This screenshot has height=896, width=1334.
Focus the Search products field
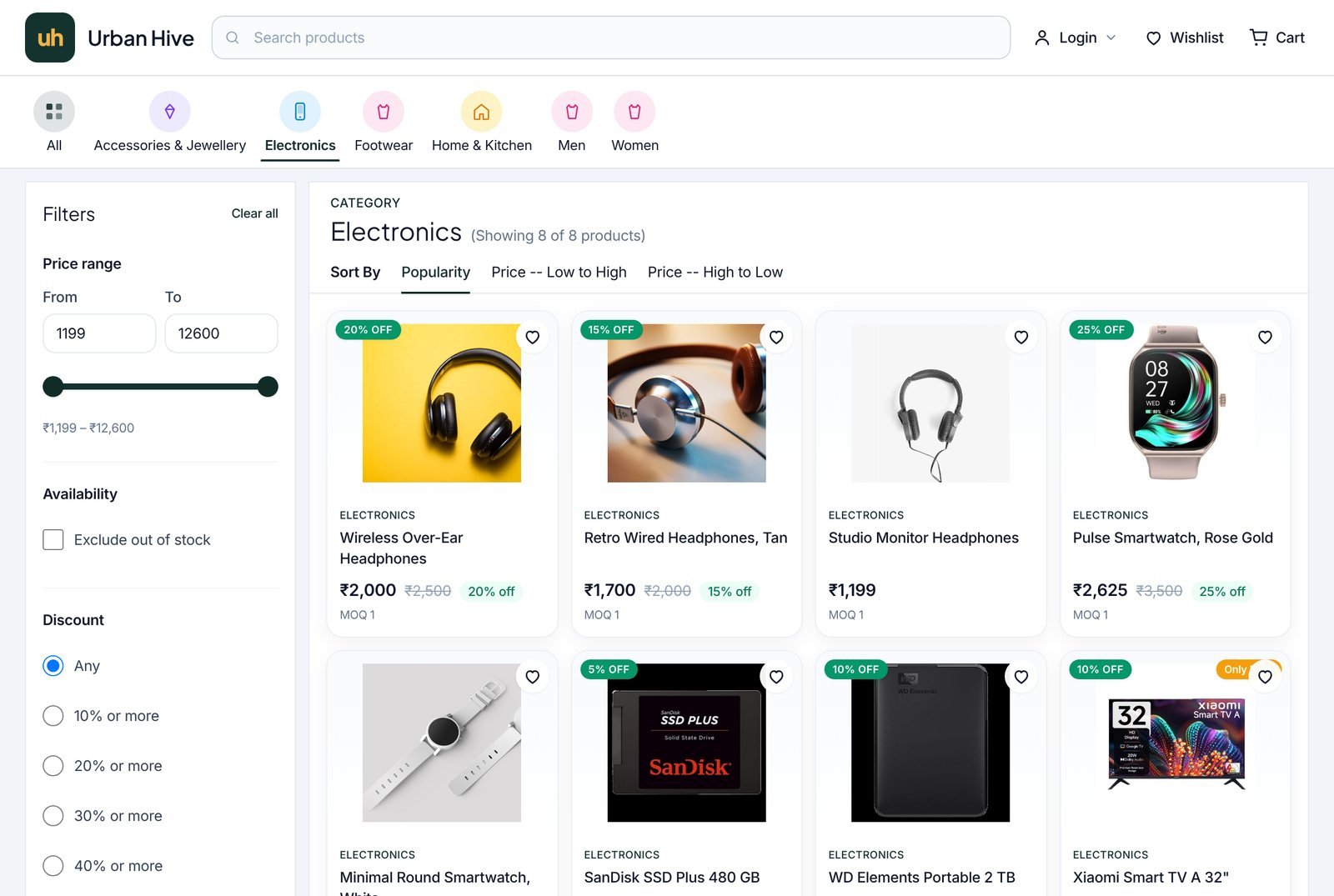point(611,38)
